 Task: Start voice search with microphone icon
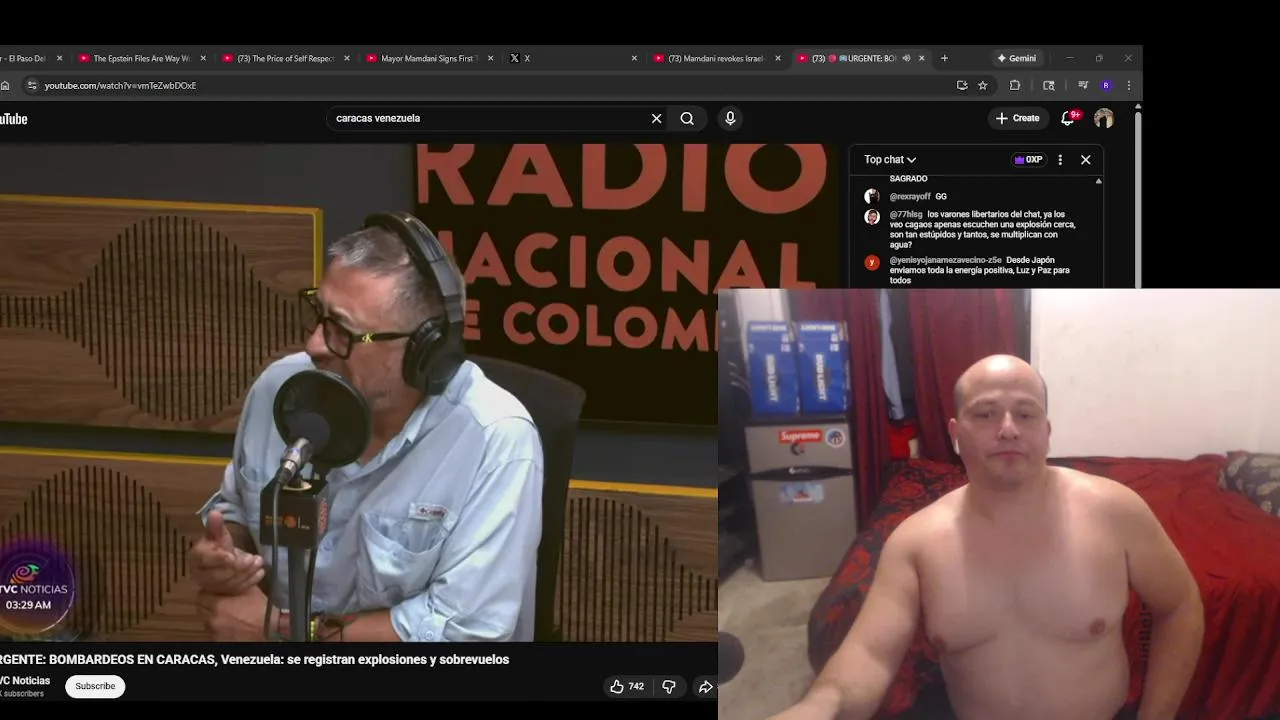[x=730, y=118]
